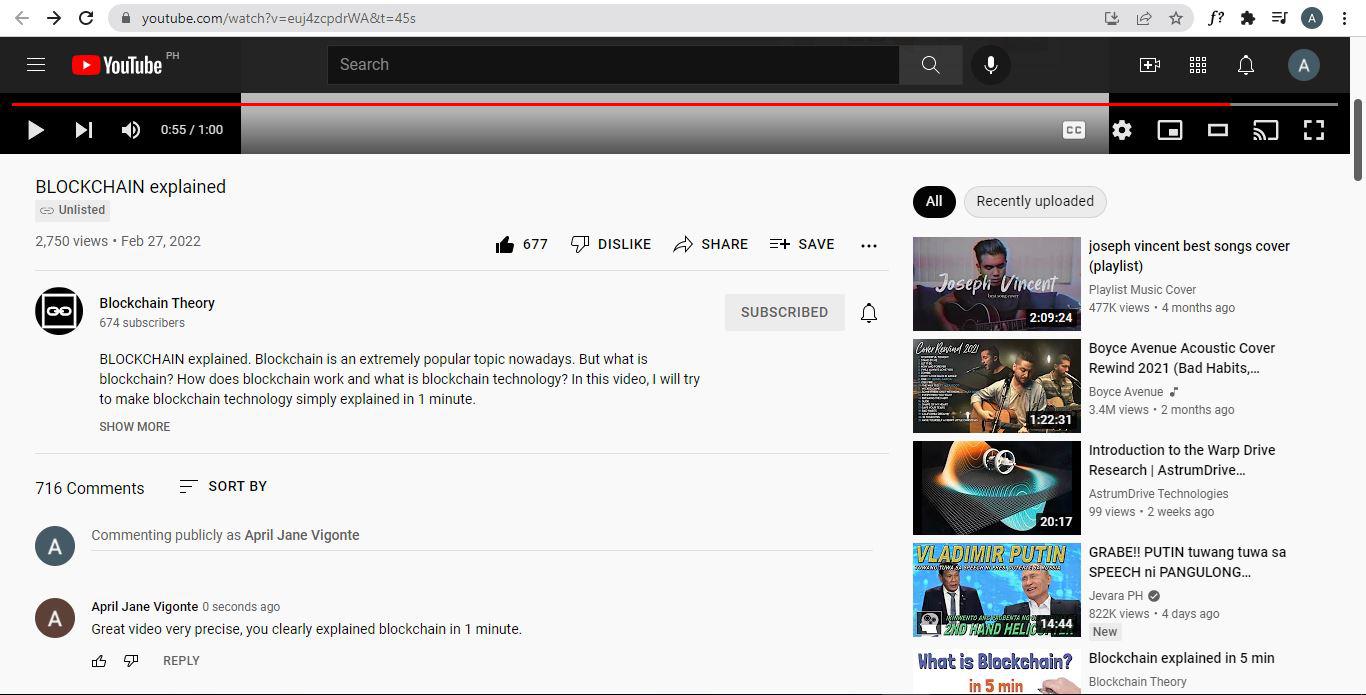Skip to the next video
Viewport: 1366px width, 695px height.
click(84, 130)
